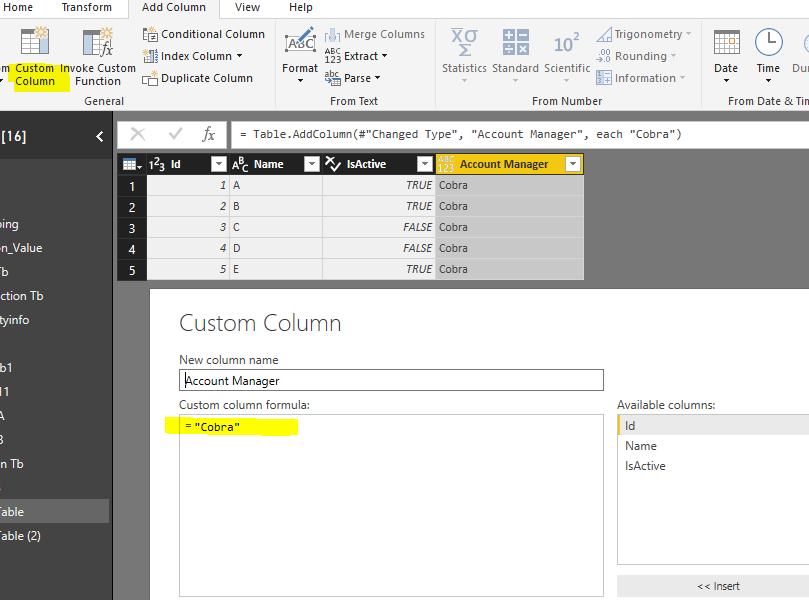Open the Format text menu
The width and height of the screenshot is (809, 600).
300,55
